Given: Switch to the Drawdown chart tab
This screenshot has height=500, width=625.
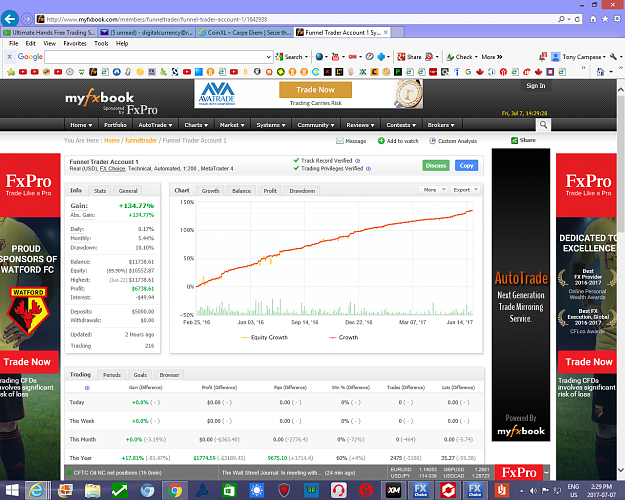Looking at the screenshot, I should tap(302, 191).
